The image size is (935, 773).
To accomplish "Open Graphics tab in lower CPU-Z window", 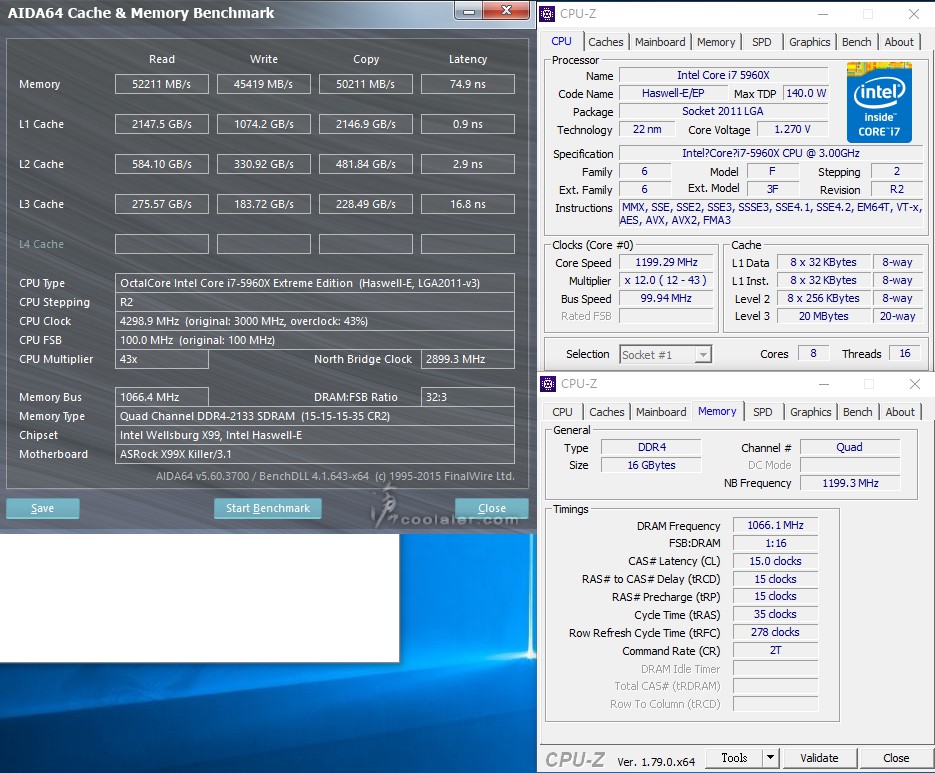I will tap(810, 412).
